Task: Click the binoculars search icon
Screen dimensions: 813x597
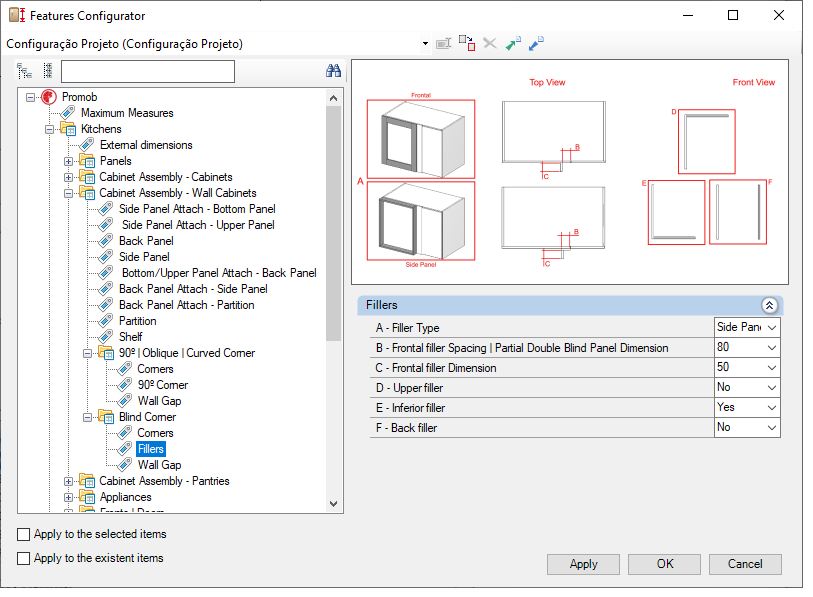Action: 333,71
